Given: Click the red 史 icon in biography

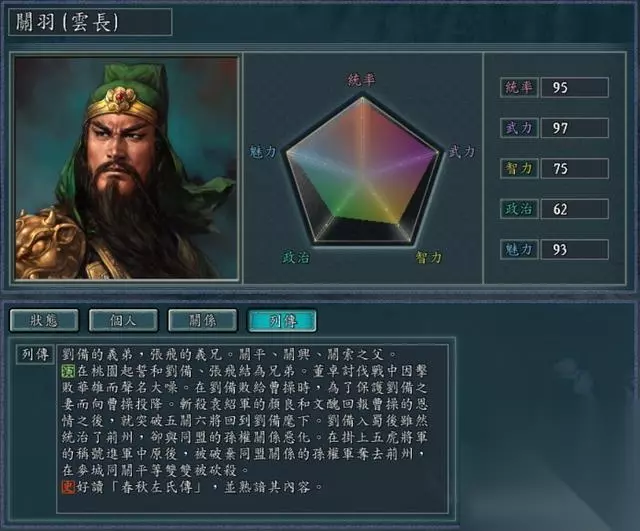Looking at the screenshot, I should (68, 487).
